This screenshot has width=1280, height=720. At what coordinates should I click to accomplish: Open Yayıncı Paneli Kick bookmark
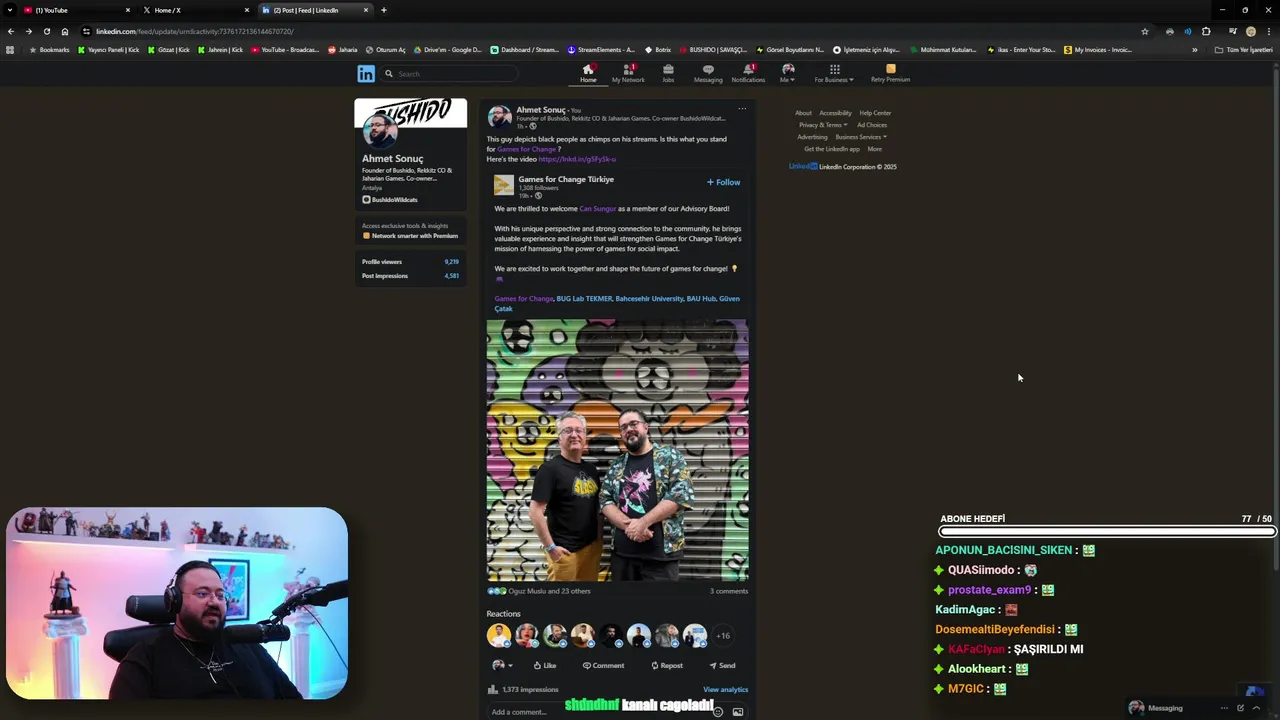click(107, 50)
